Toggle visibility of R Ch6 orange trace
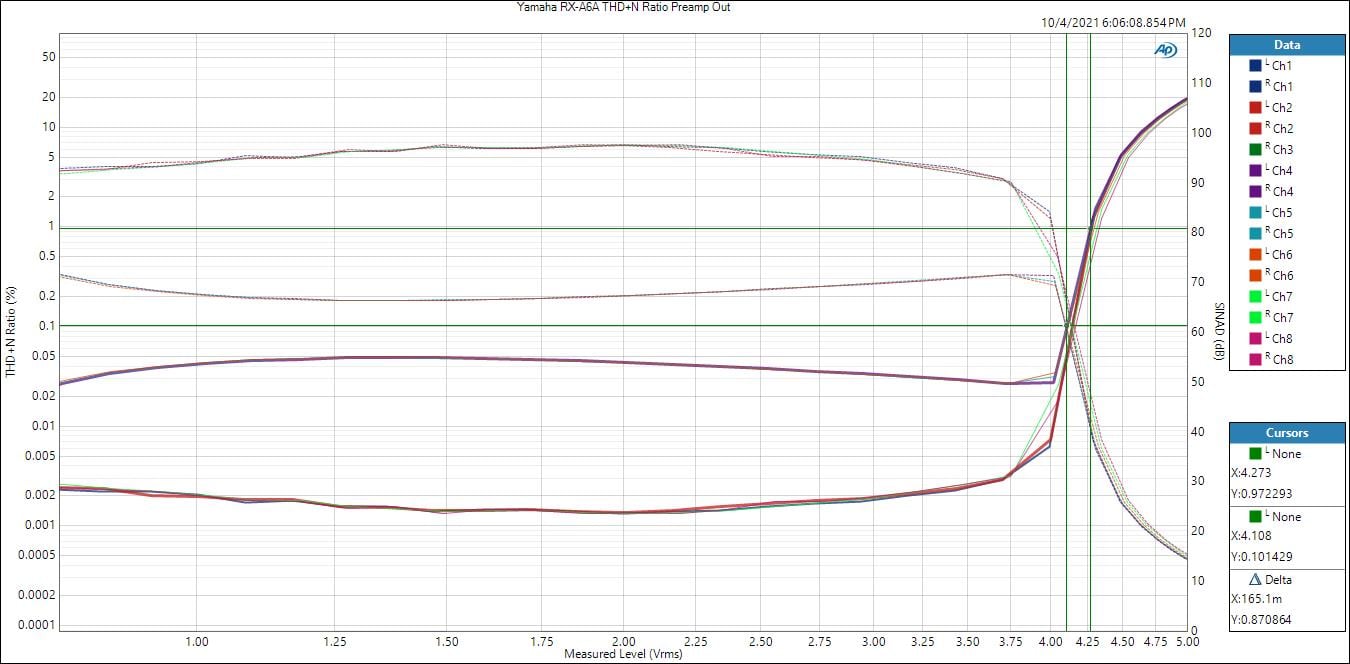The height and width of the screenshot is (664, 1350). (1255, 275)
